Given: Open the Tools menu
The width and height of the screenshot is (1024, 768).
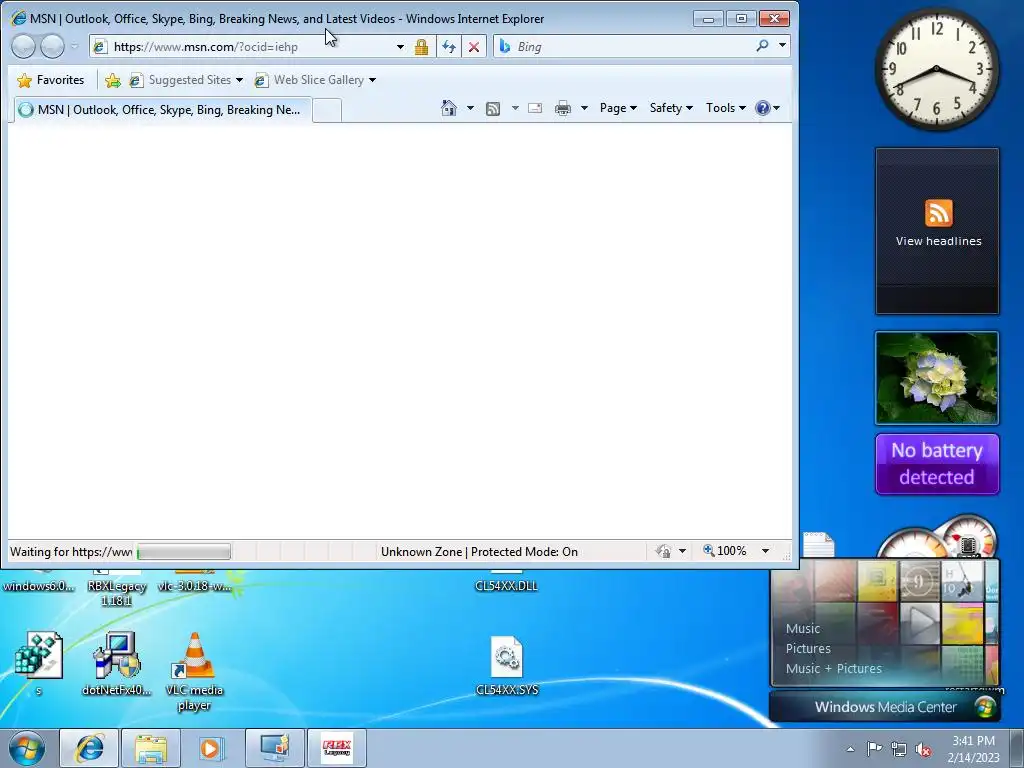Looking at the screenshot, I should [725, 108].
